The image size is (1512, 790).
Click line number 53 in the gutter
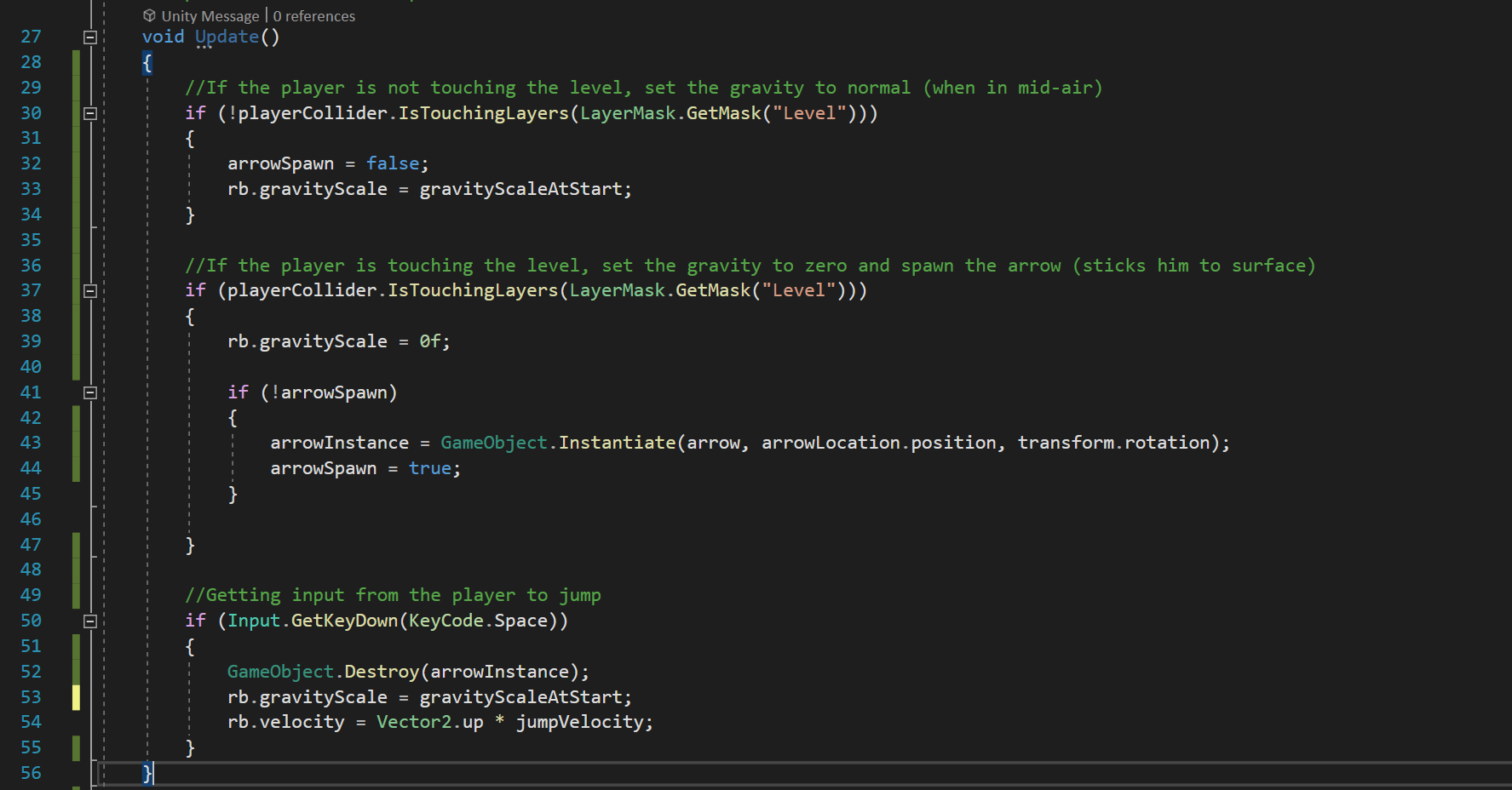point(31,697)
